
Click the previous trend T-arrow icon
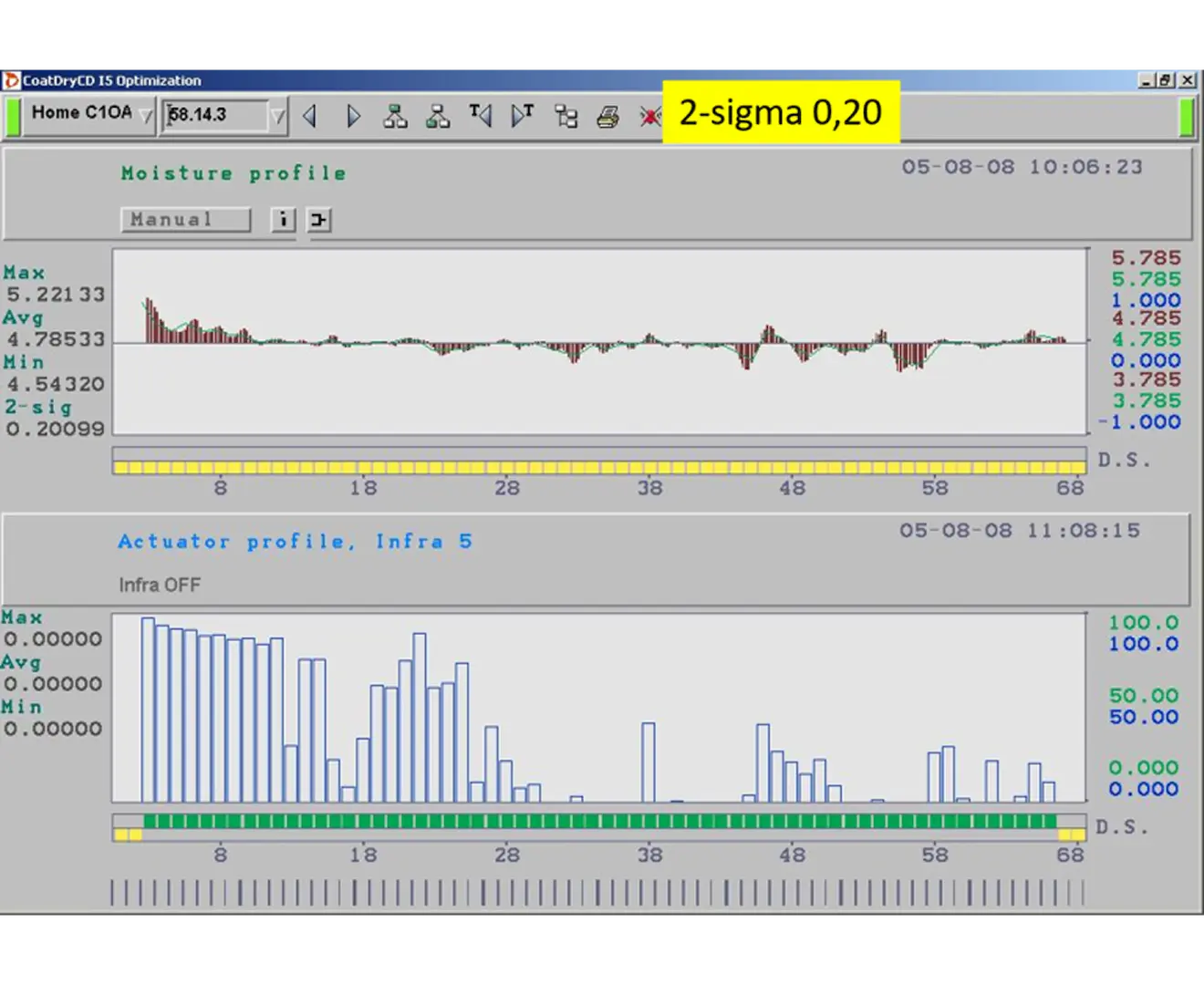click(x=481, y=116)
